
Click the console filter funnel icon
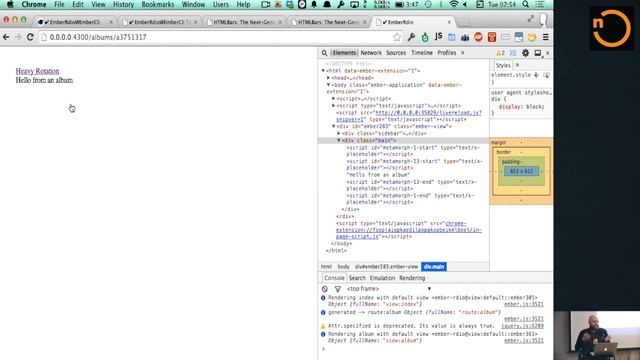tap(338, 289)
